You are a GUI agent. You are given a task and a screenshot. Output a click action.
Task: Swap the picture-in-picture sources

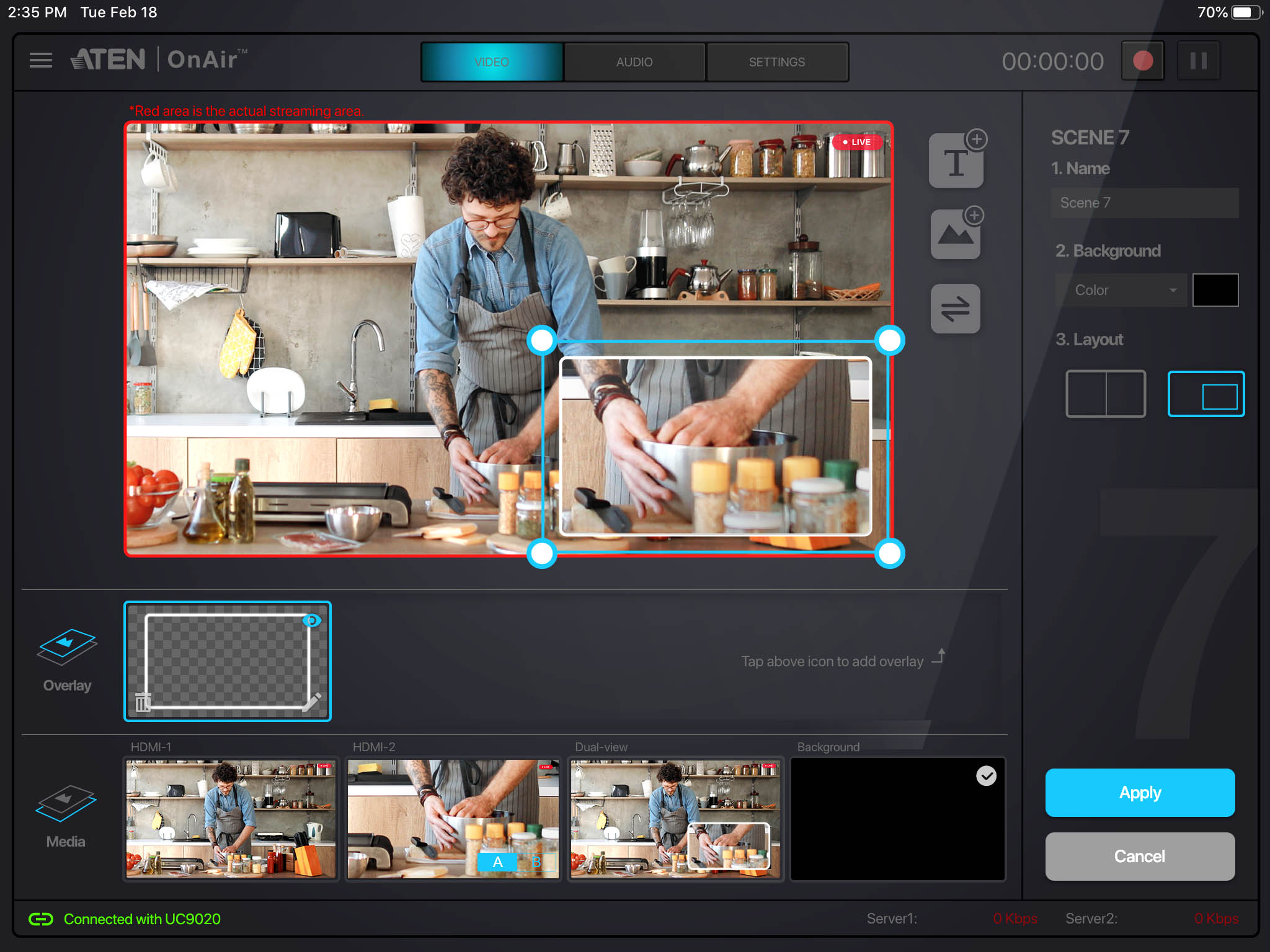pos(955,309)
